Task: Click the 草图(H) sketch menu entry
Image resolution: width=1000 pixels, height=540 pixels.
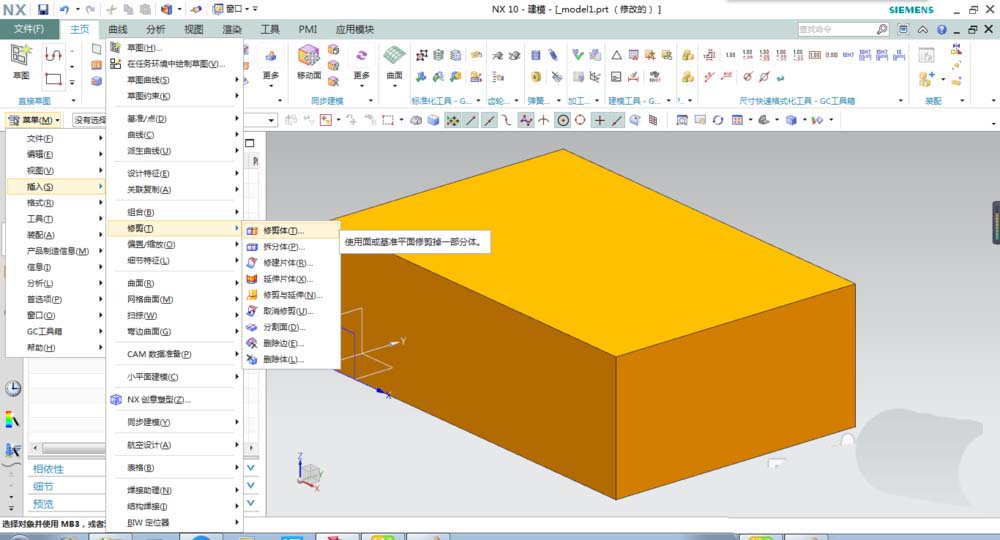Action: click(x=174, y=48)
